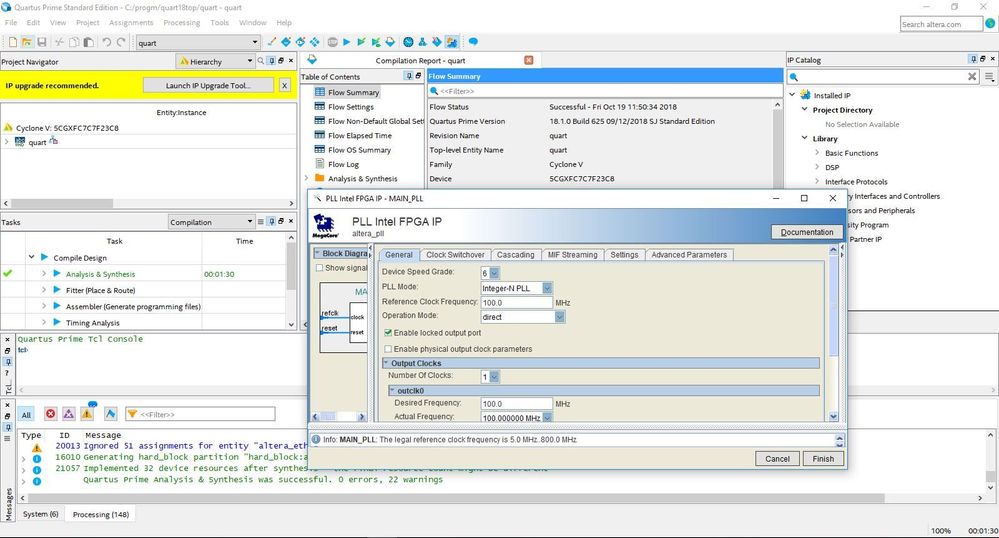Click the Stop Processing toolbar icon
Screen dimensions: 999x538
[x=331, y=42]
